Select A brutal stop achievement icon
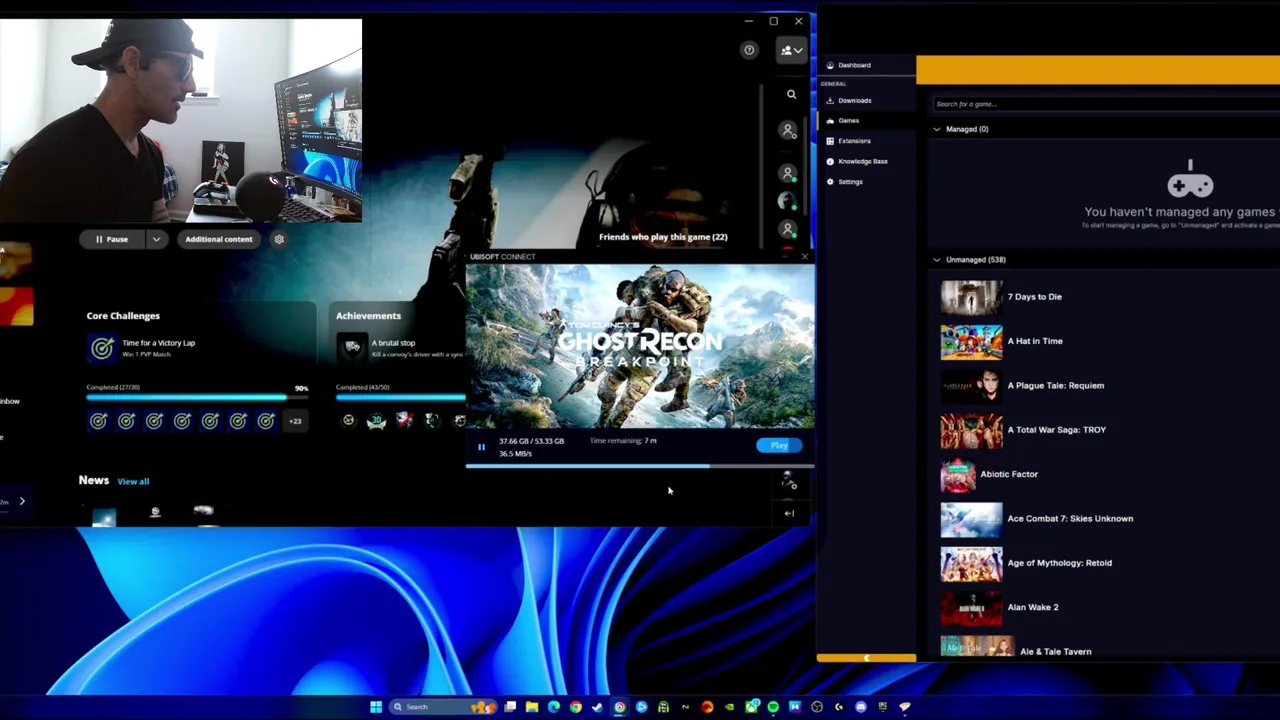This screenshot has height=720, width=1280. point(352,347)
